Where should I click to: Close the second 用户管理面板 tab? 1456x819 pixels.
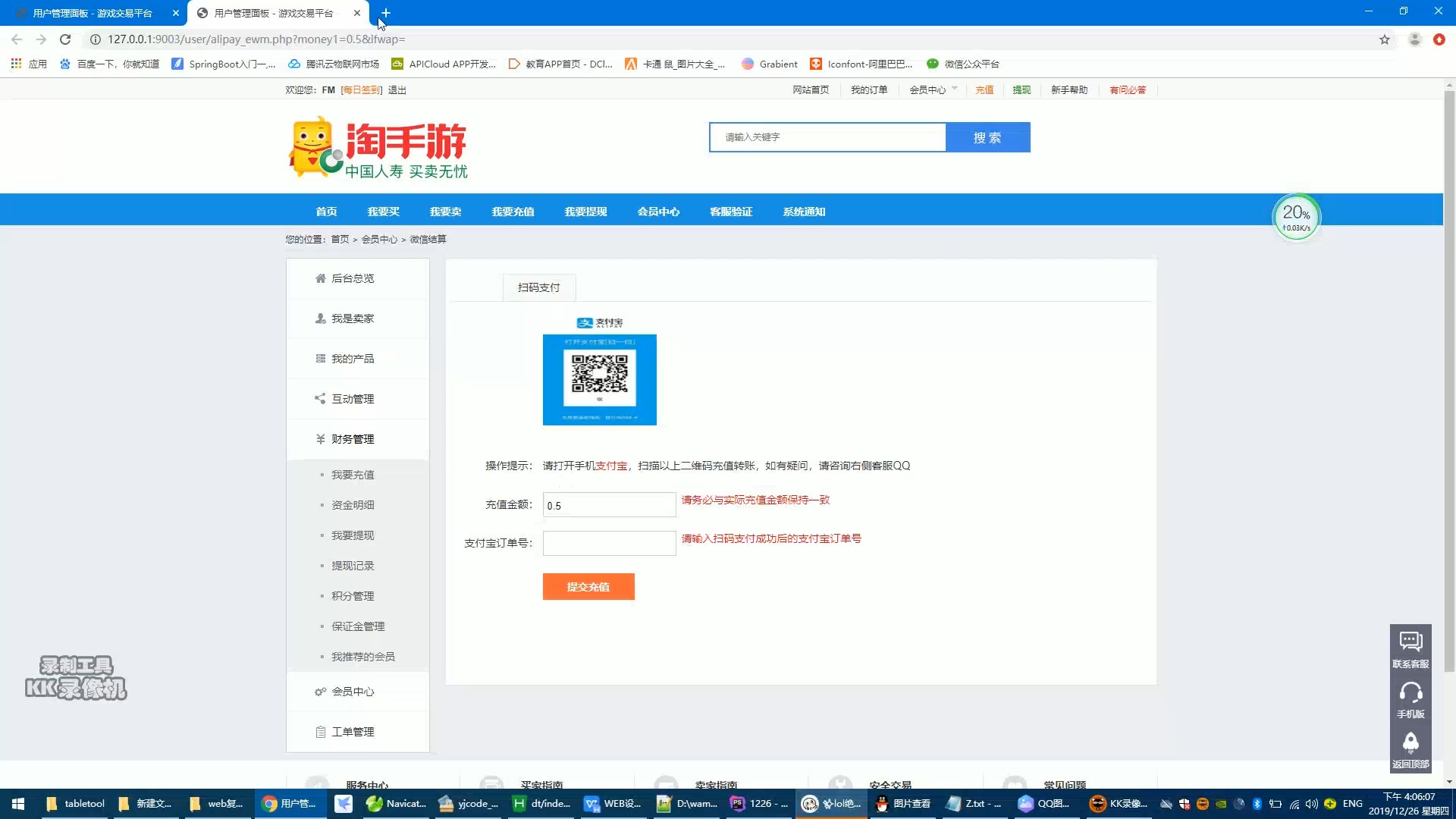tap(357, 13)
